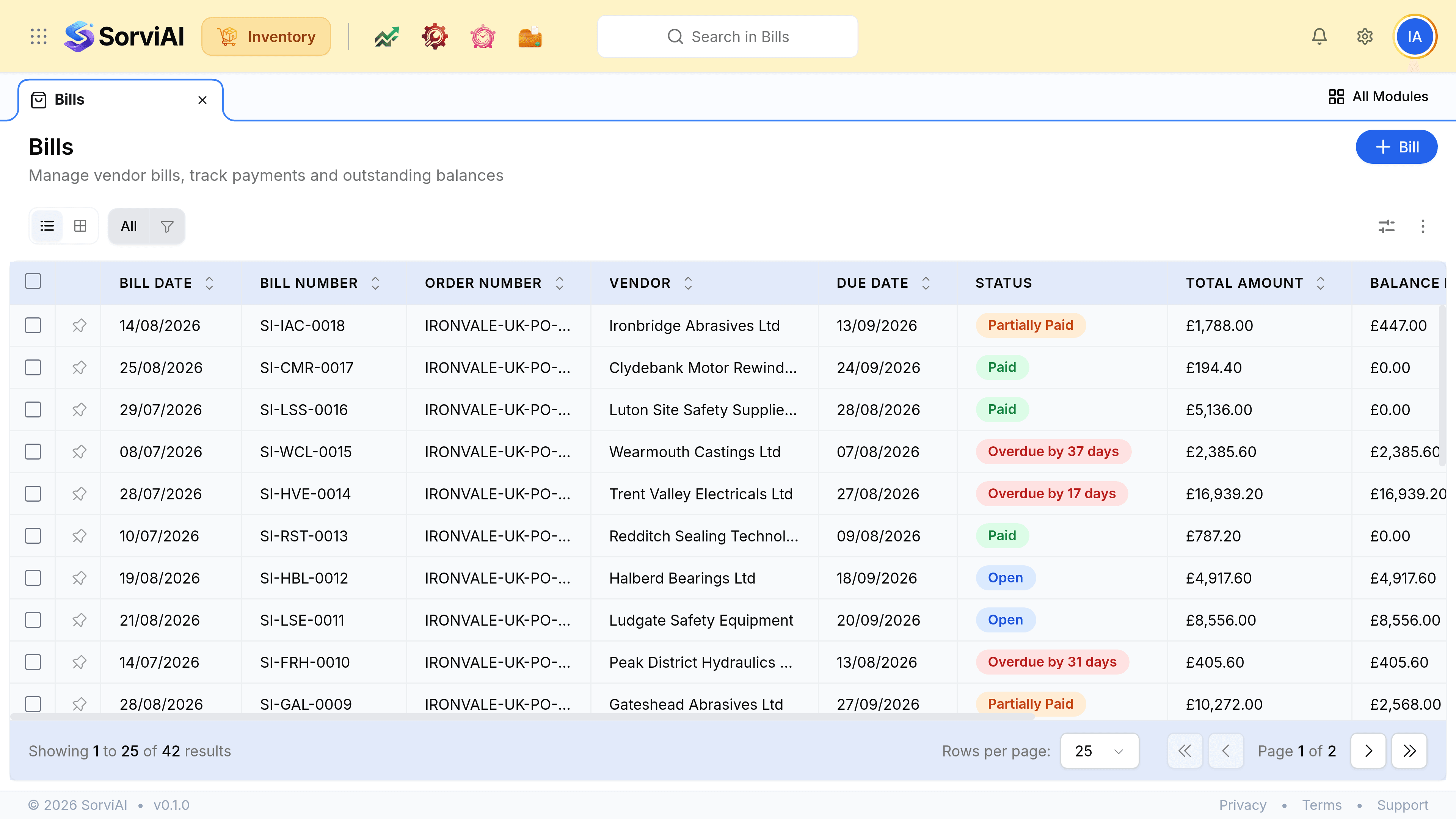The image size is (1456, 819).
Task: Open the All view filter selector
Action: click(x=129, y=227)
